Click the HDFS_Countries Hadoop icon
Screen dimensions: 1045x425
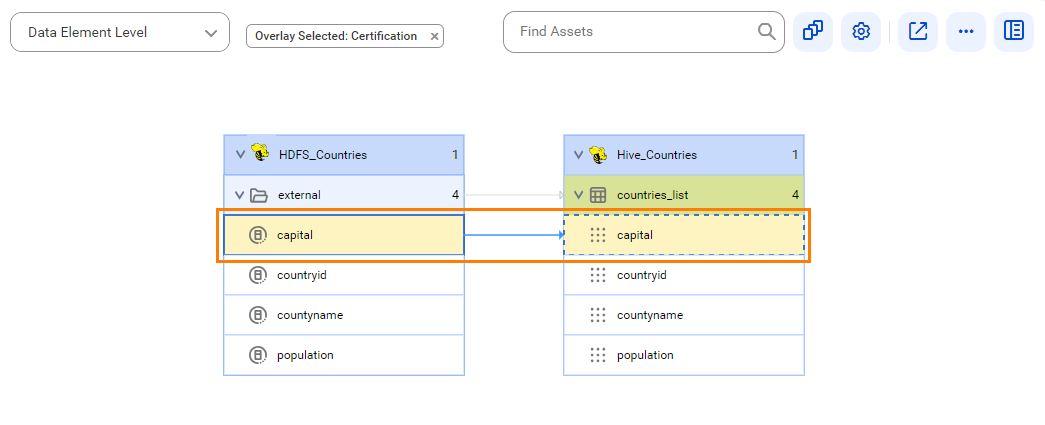point(261,154)
